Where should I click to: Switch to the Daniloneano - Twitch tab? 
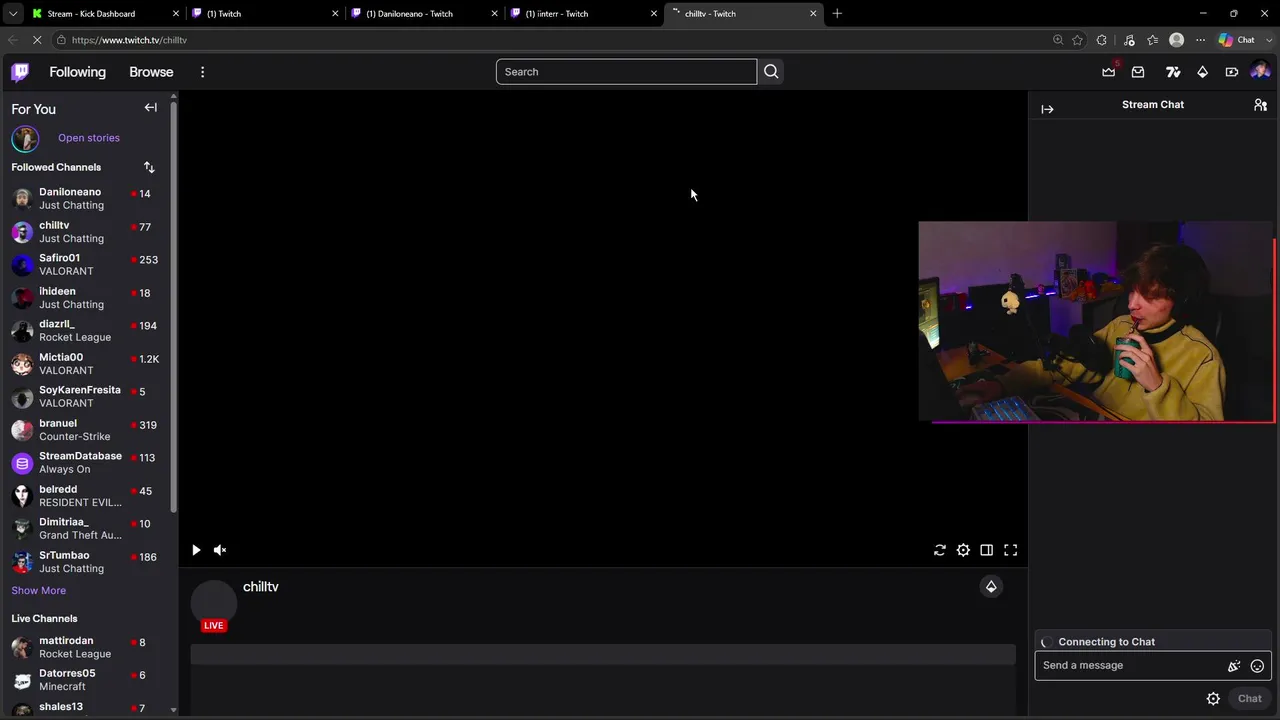[424, 14]
